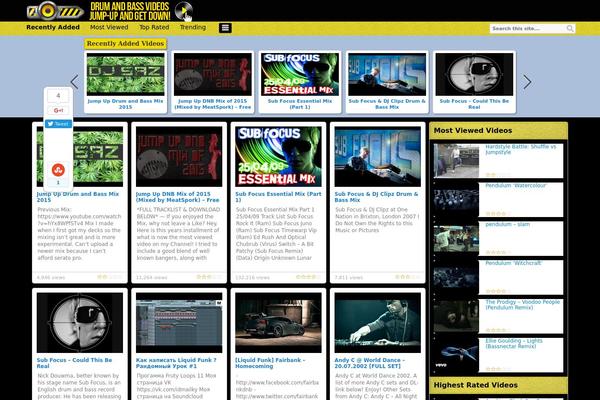Click grid title Sub Focus – Could This Be Real
600x400 pixels.
[x=74, y=363]
